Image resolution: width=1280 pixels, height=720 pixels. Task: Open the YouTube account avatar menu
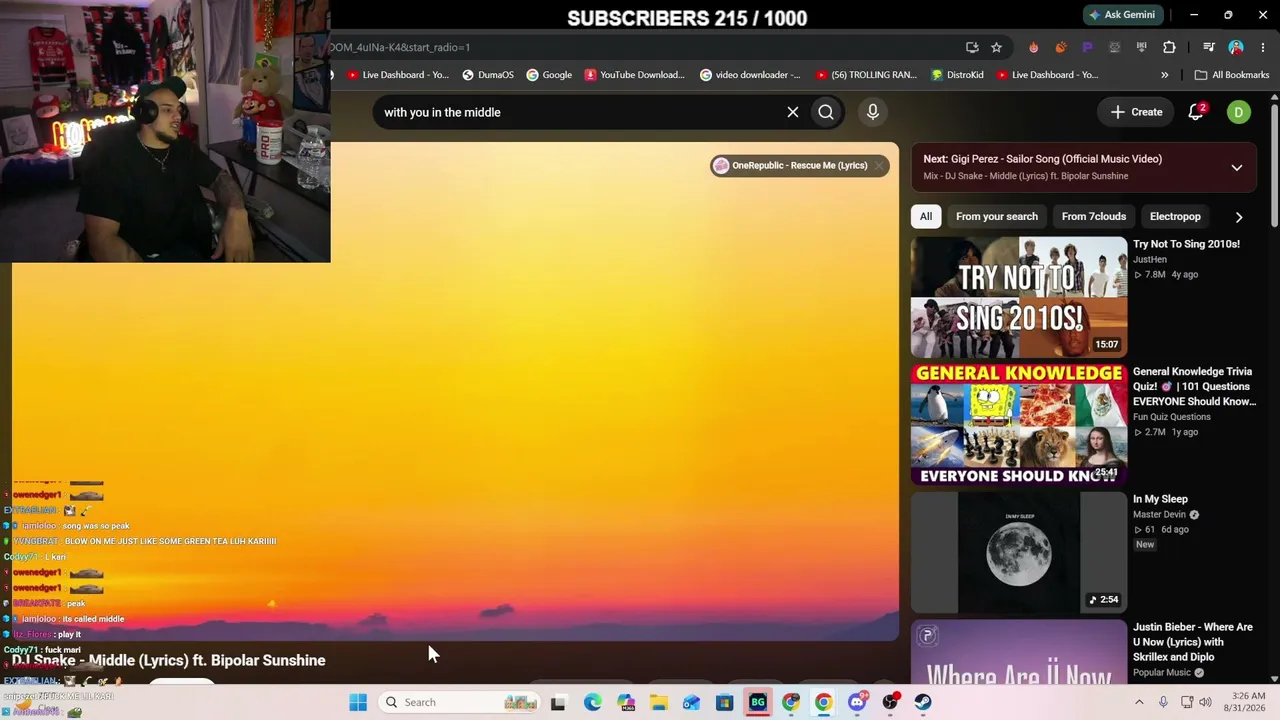[1238, 112]
